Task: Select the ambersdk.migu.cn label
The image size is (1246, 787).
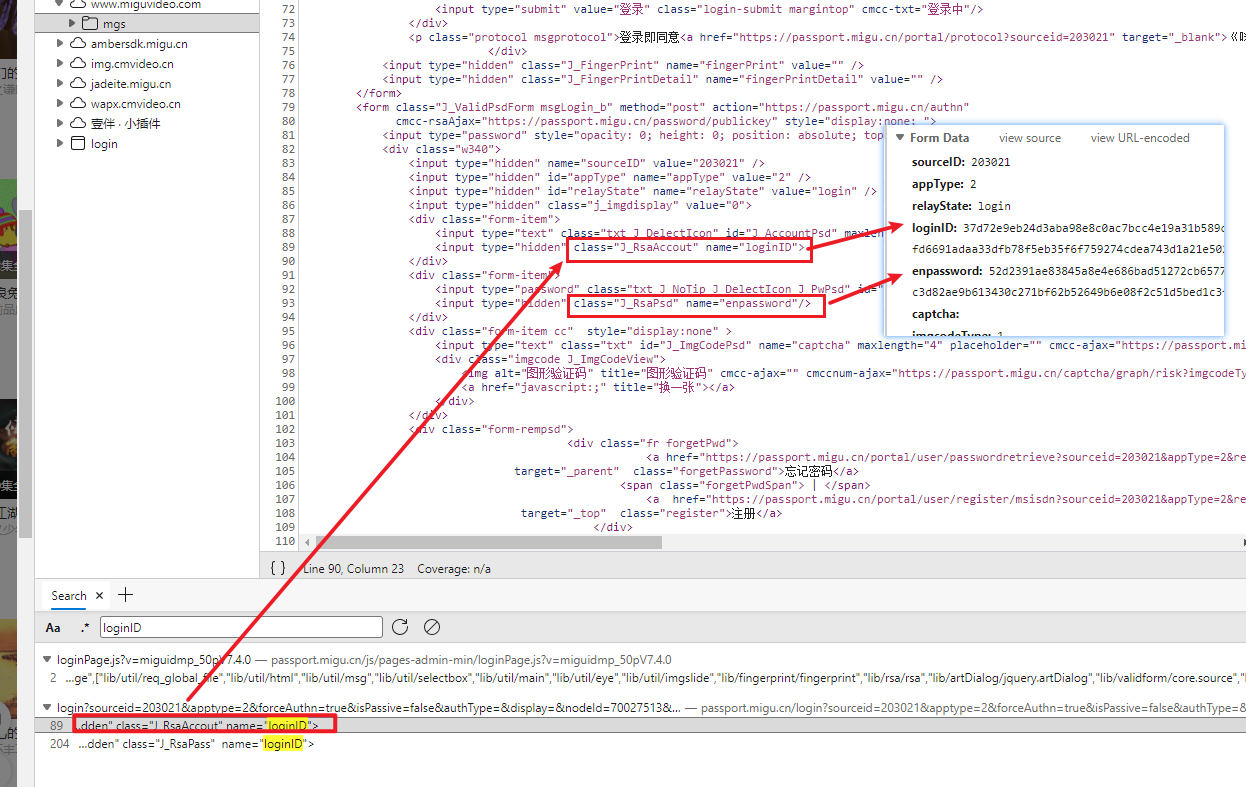Action: pyautogui.click(x=139, y=44)
